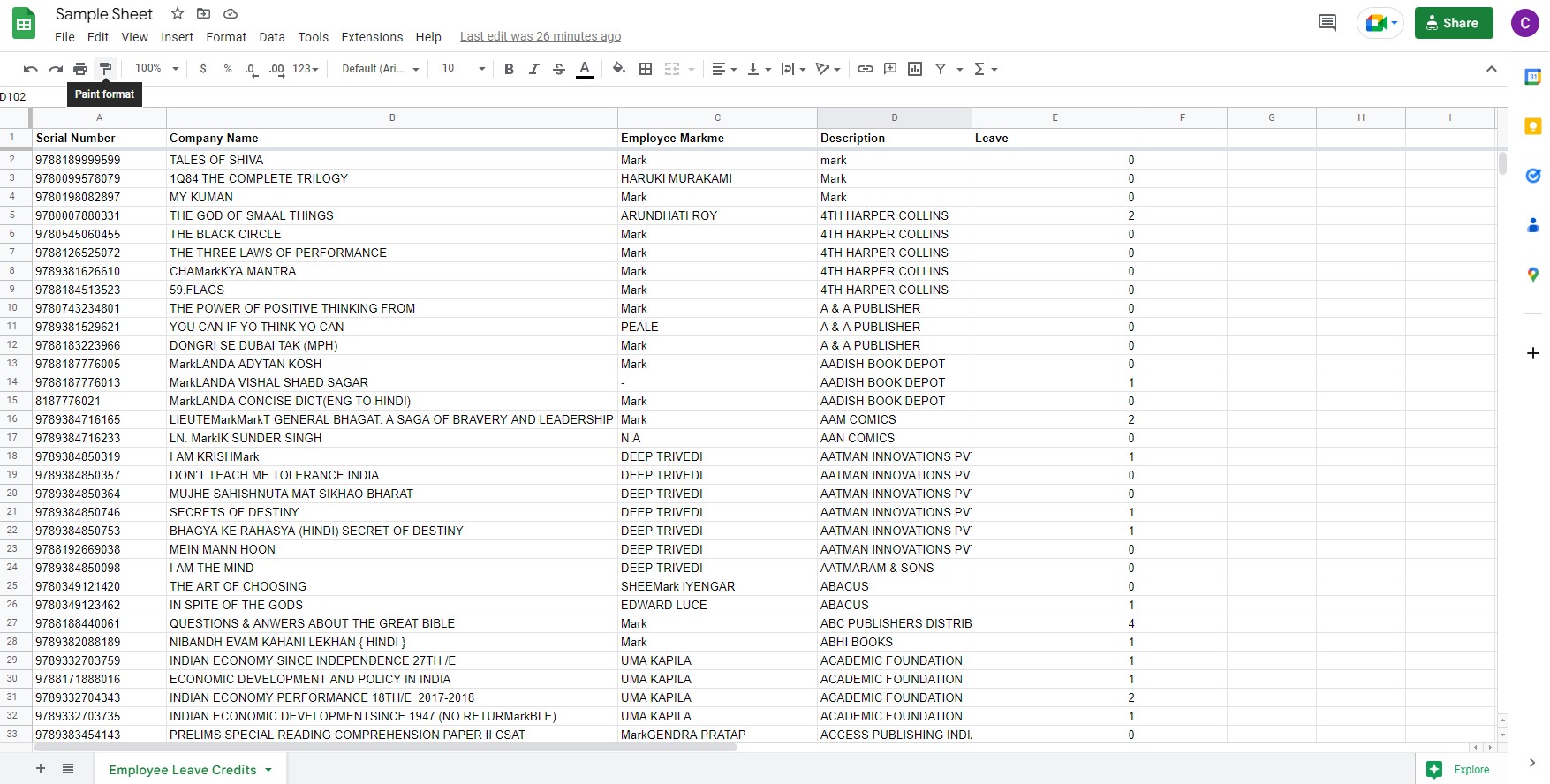Click the Share button

1454,23
